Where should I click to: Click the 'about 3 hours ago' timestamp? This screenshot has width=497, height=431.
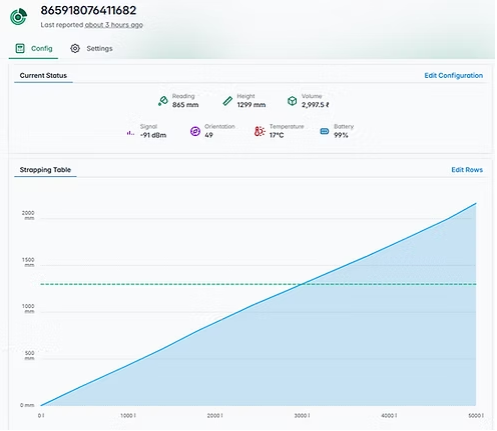114,25
